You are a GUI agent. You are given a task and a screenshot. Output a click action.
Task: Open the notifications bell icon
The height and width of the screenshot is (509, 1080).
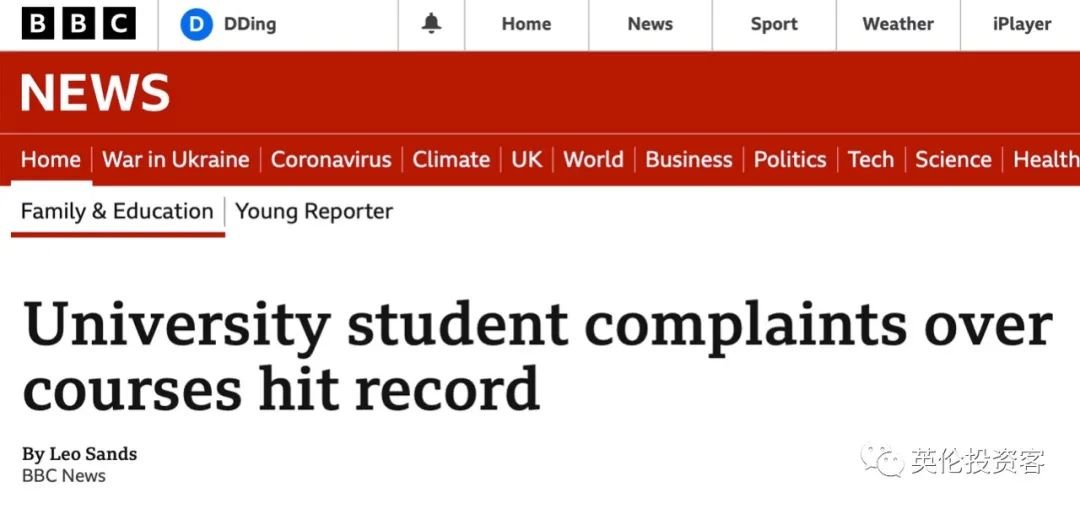point(431,24)
